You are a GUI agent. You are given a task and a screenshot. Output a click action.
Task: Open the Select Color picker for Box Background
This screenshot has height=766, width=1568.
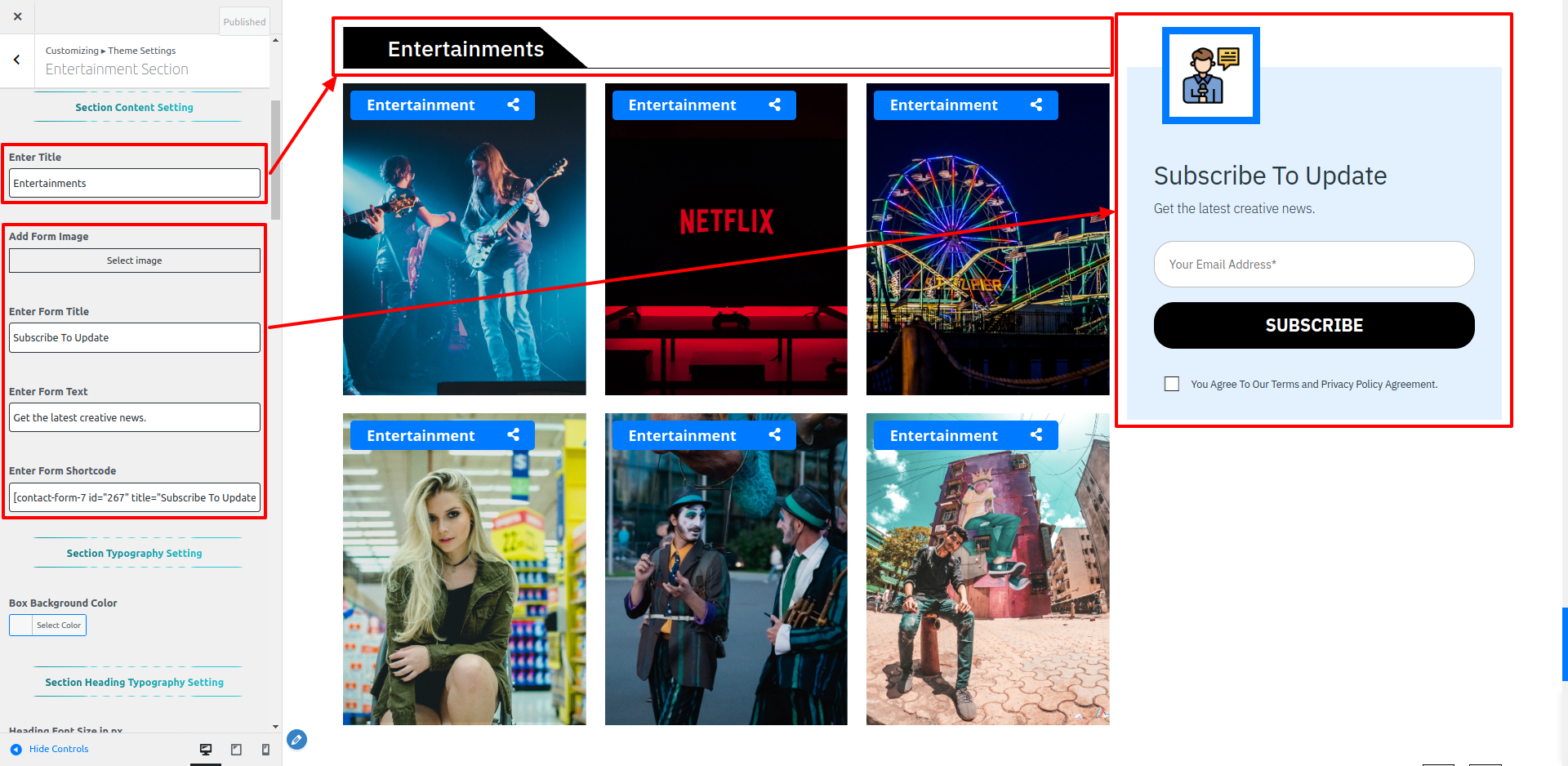(x=47, y=626)
